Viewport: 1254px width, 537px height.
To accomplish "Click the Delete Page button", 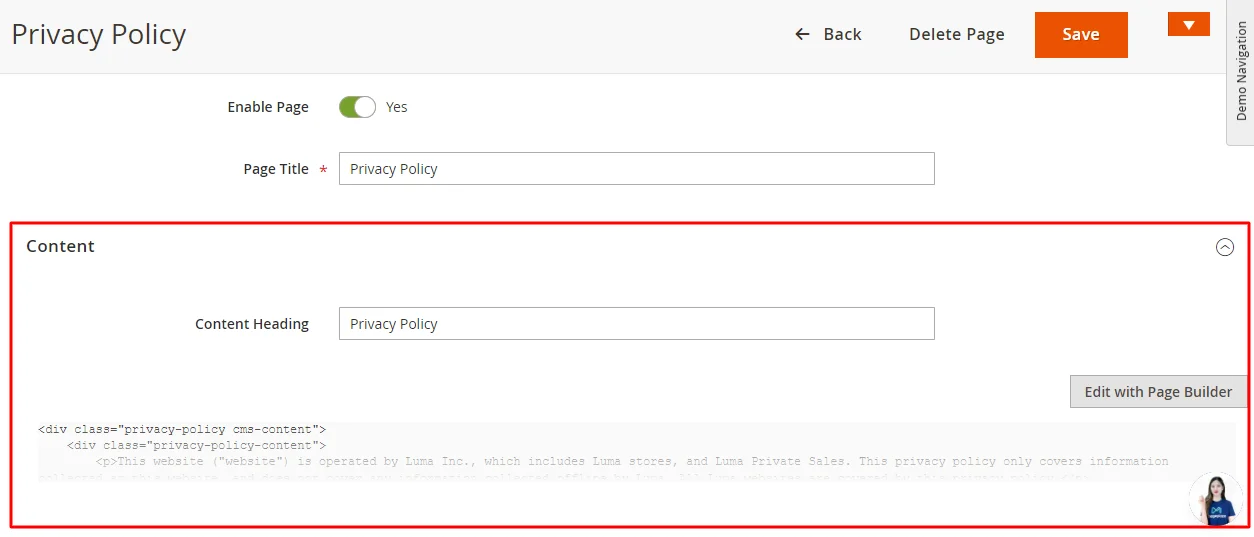I will [x=956, y=34].
